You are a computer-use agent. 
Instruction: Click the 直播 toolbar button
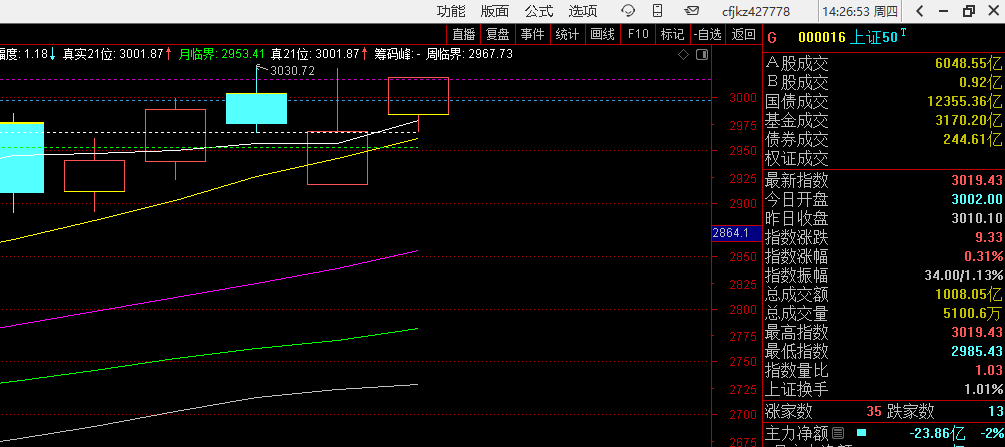(463, 35)
